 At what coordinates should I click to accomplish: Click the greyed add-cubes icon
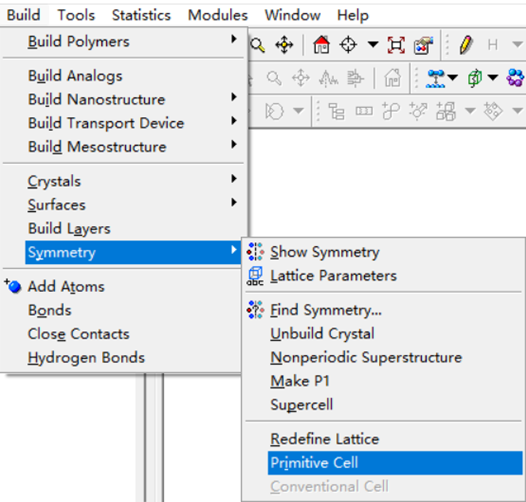point(446,111)
